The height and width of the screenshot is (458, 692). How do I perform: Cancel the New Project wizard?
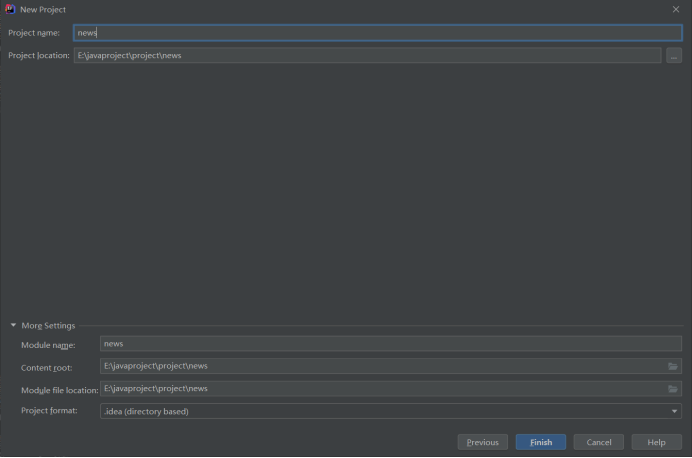click(598, 442)
